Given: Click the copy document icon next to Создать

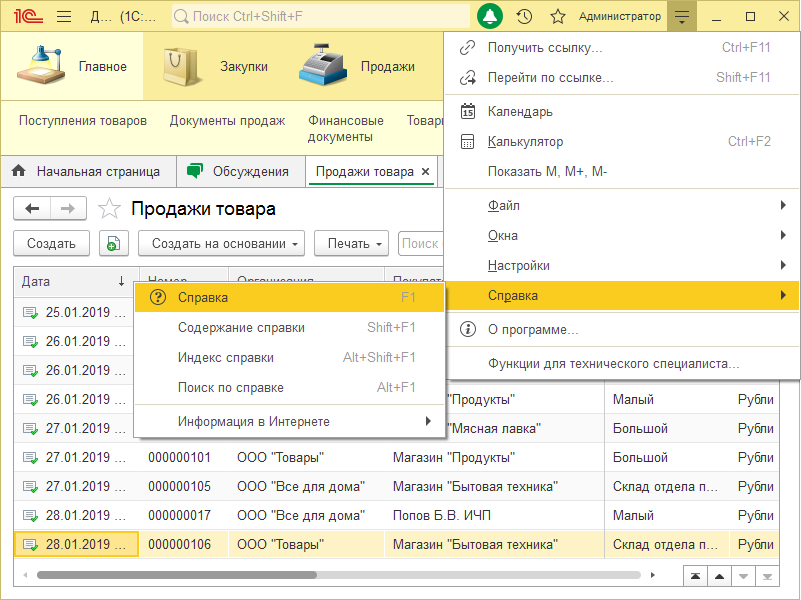Looking at the screenshot, I should click(113, 243).
